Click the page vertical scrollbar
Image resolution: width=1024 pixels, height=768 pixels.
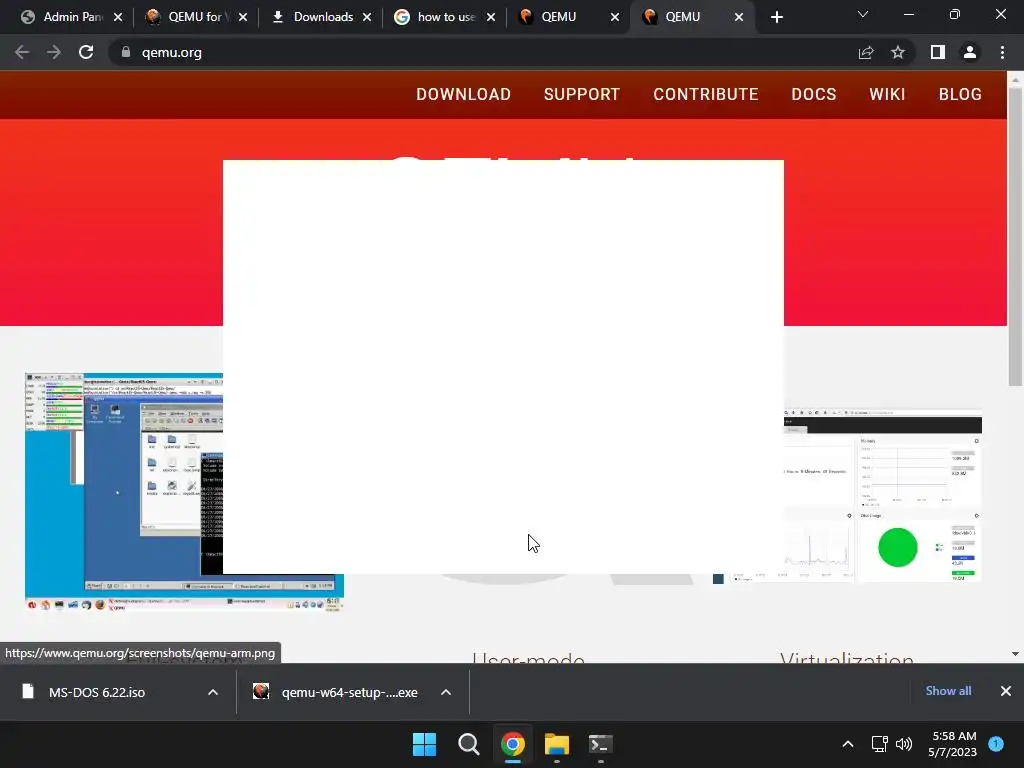(1015, 236)
